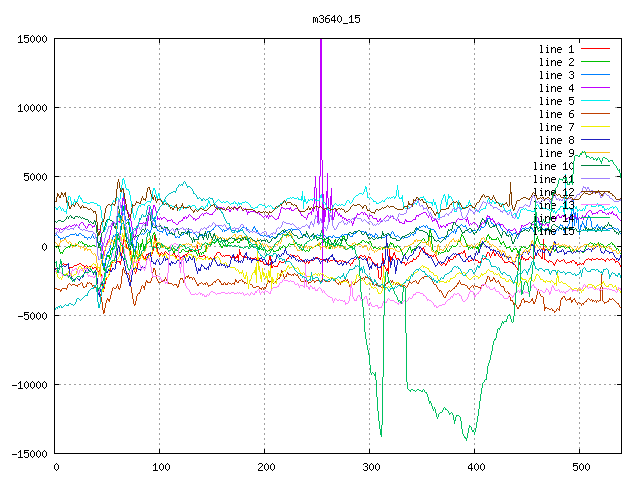Screen dimensions: 640x480
Task: Click the 0 label on the y-axis
Action: coord(45,247)
